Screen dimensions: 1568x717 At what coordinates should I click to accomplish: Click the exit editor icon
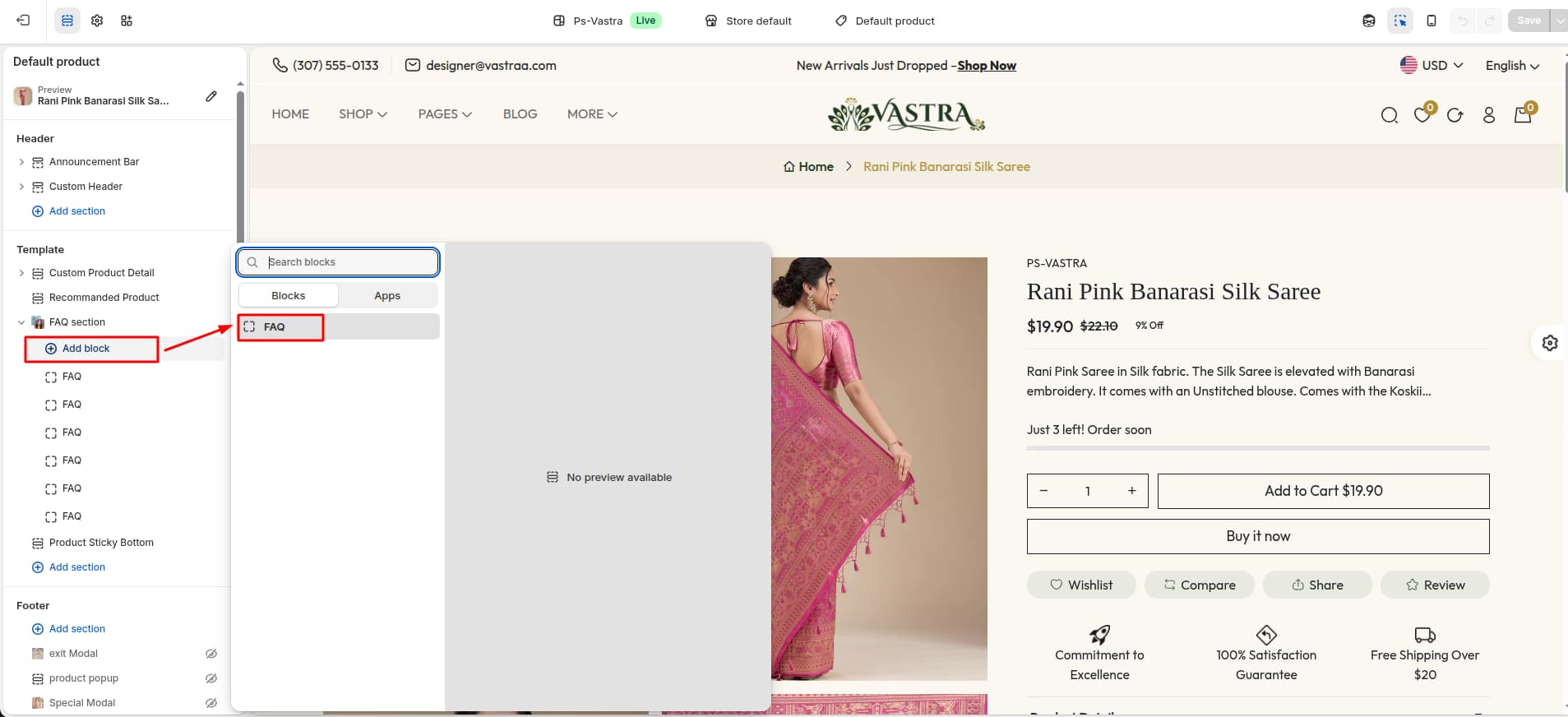click(x=23, y=21)
